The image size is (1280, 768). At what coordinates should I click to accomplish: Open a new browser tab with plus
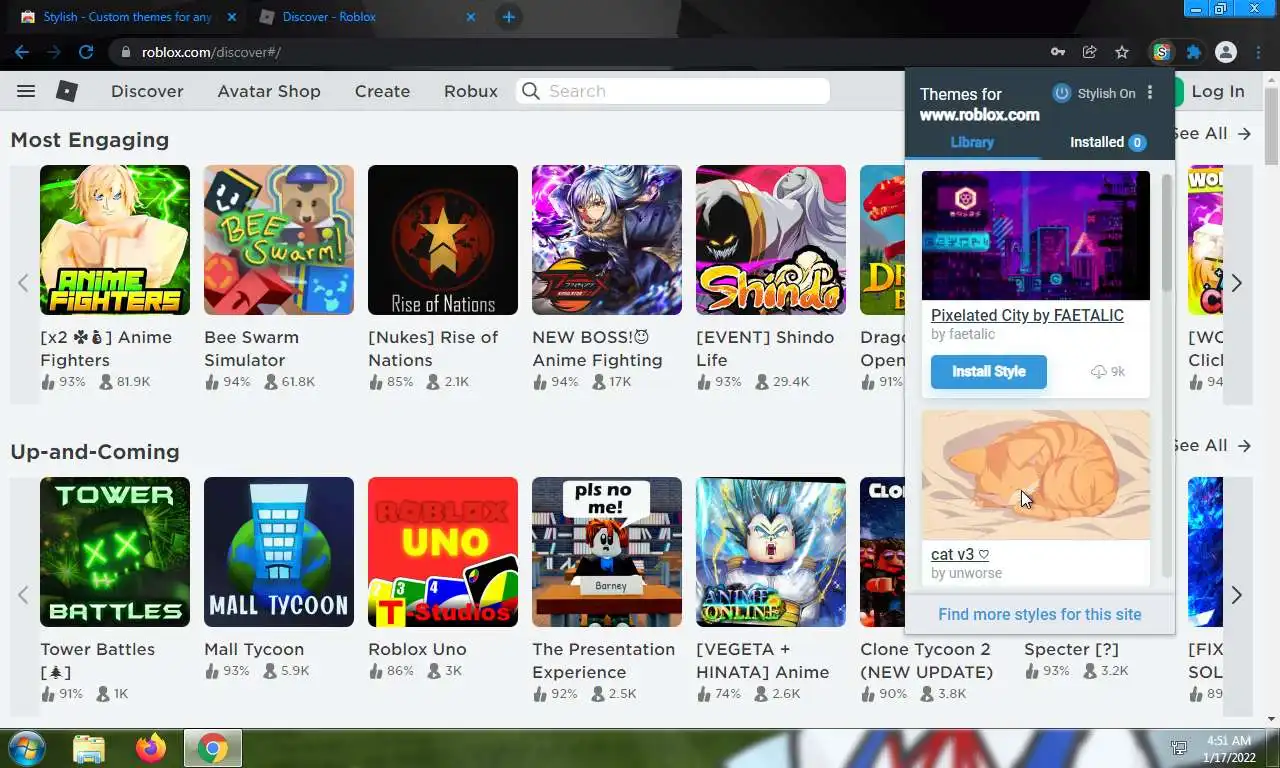tap(508, 17)
